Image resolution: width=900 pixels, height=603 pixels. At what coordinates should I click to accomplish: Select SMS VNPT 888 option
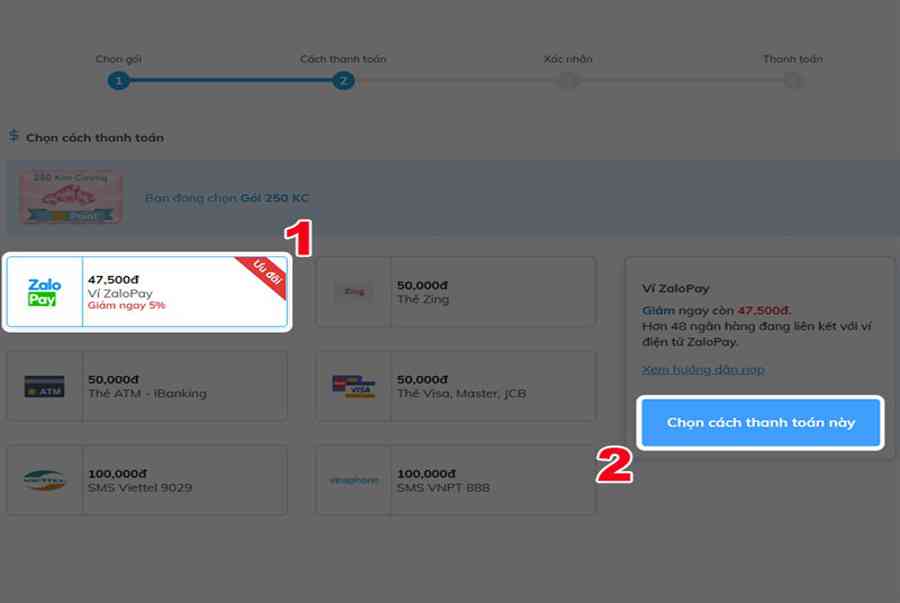(x=456, y=480)
